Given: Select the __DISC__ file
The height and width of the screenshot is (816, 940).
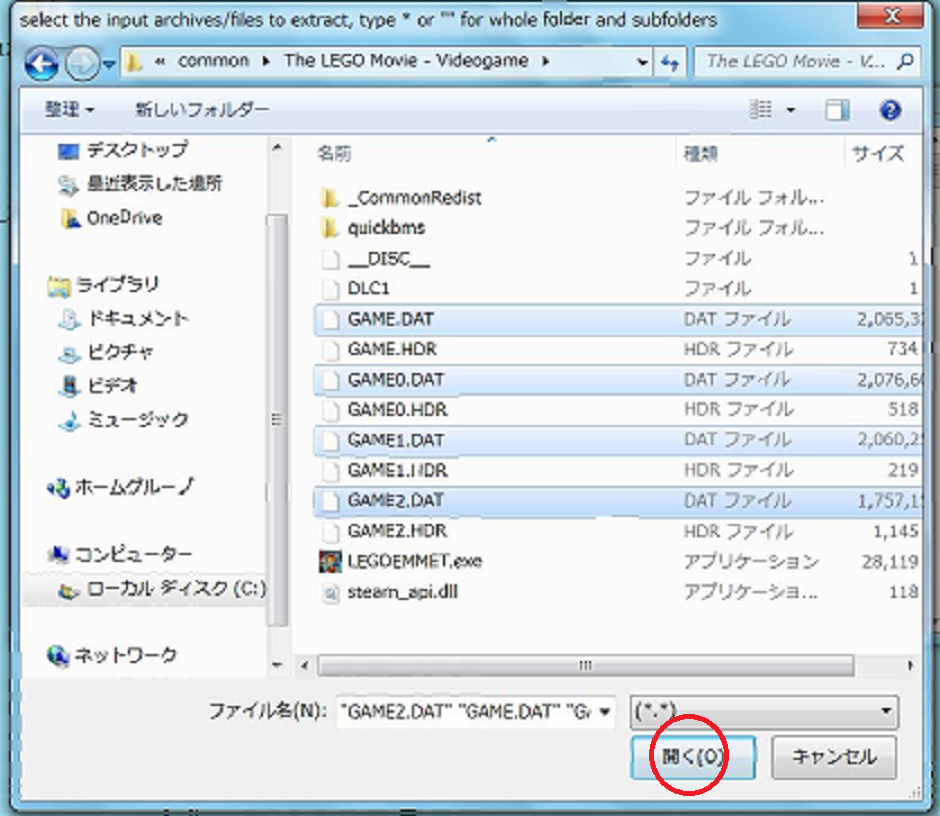Looking at the screenshot, I should [388, 258].
